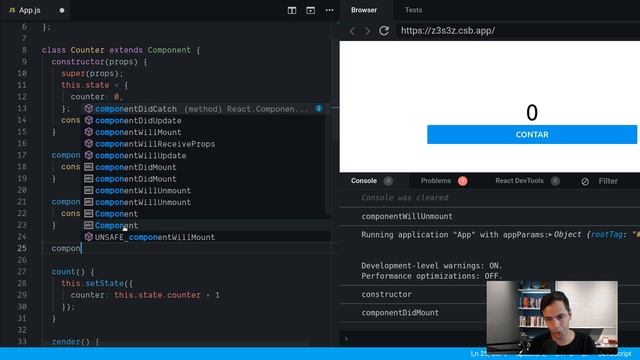640x360 pixels.
Task: Click the method icon beside componentWillReceiveProps
Action: [x=89, y=144]
